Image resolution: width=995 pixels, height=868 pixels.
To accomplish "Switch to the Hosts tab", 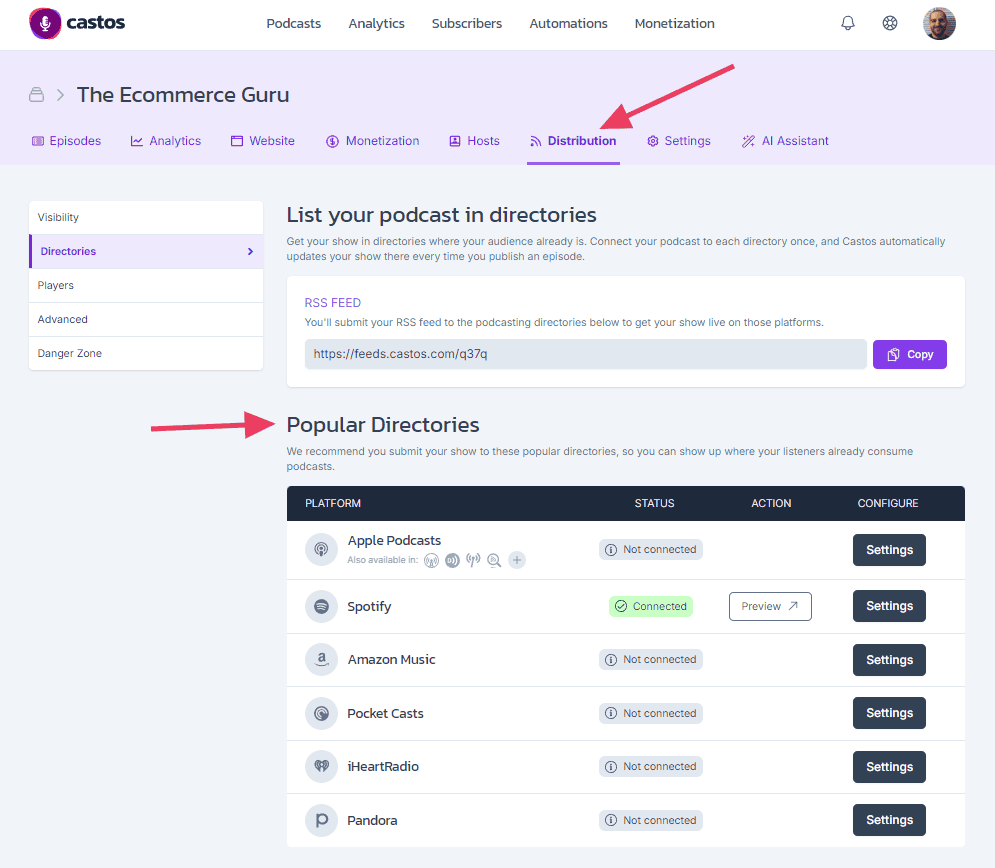I will click(475, 141).
